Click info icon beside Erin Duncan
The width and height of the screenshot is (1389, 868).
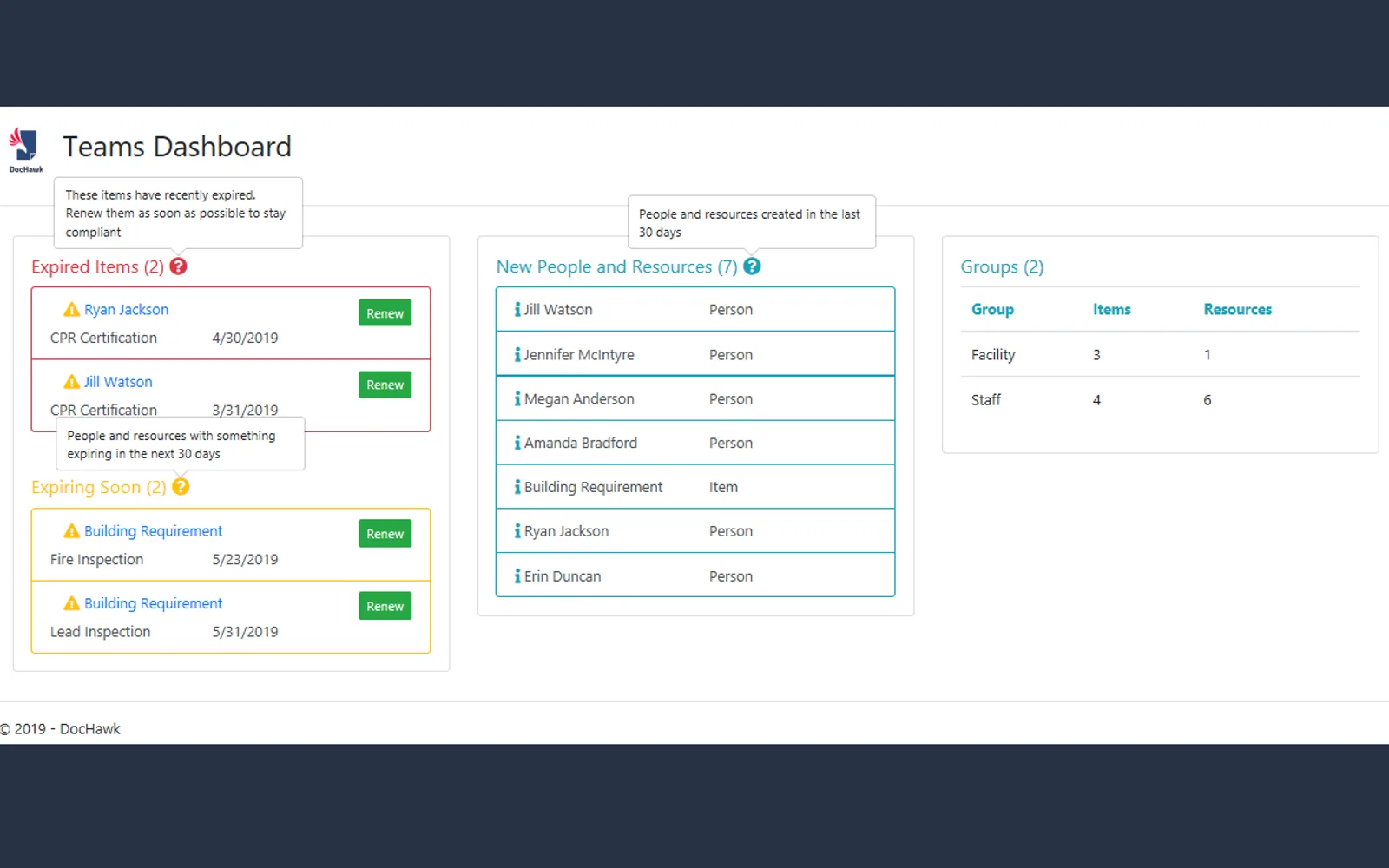point(517,575)
